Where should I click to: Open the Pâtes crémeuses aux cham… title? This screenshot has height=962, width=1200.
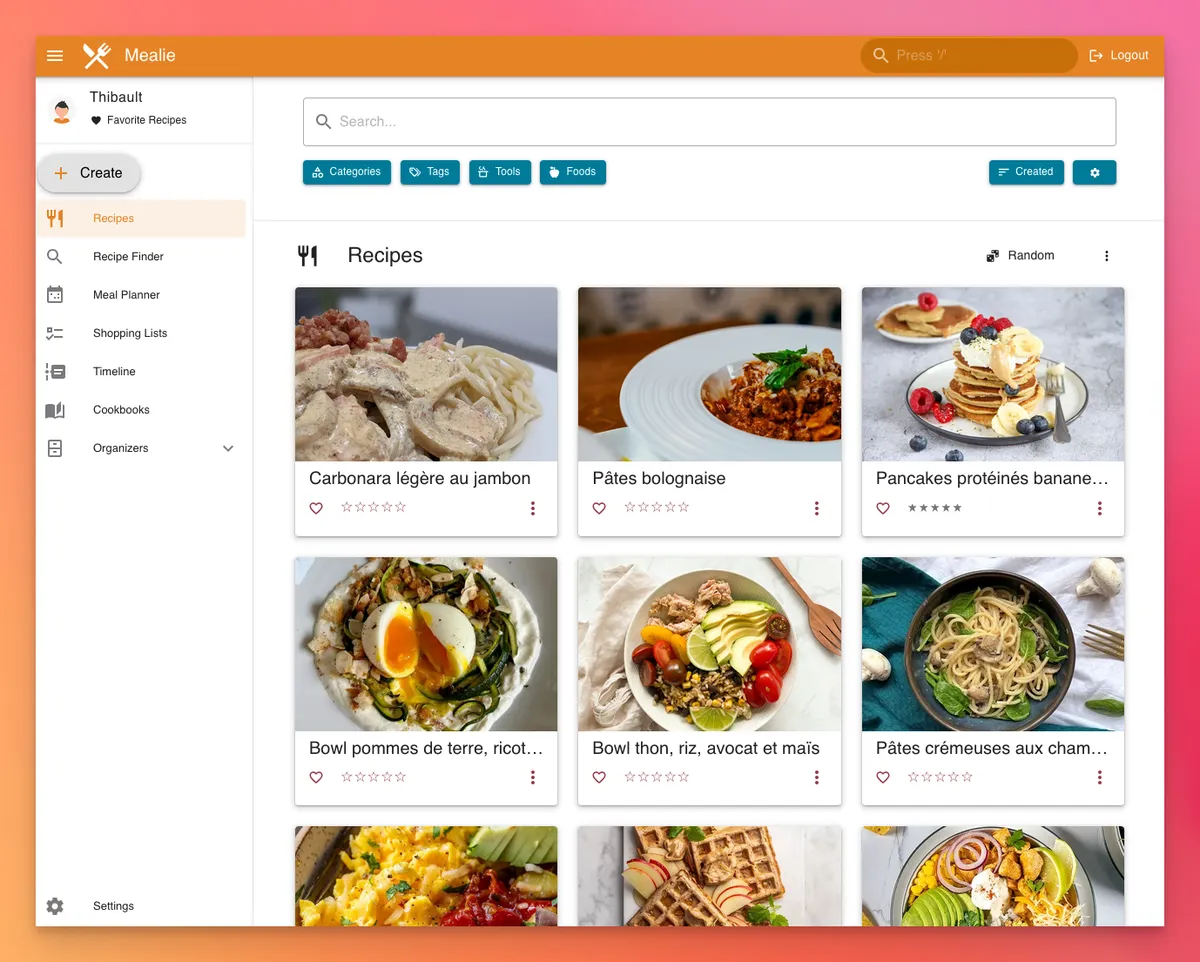click(x=992, y=748)
